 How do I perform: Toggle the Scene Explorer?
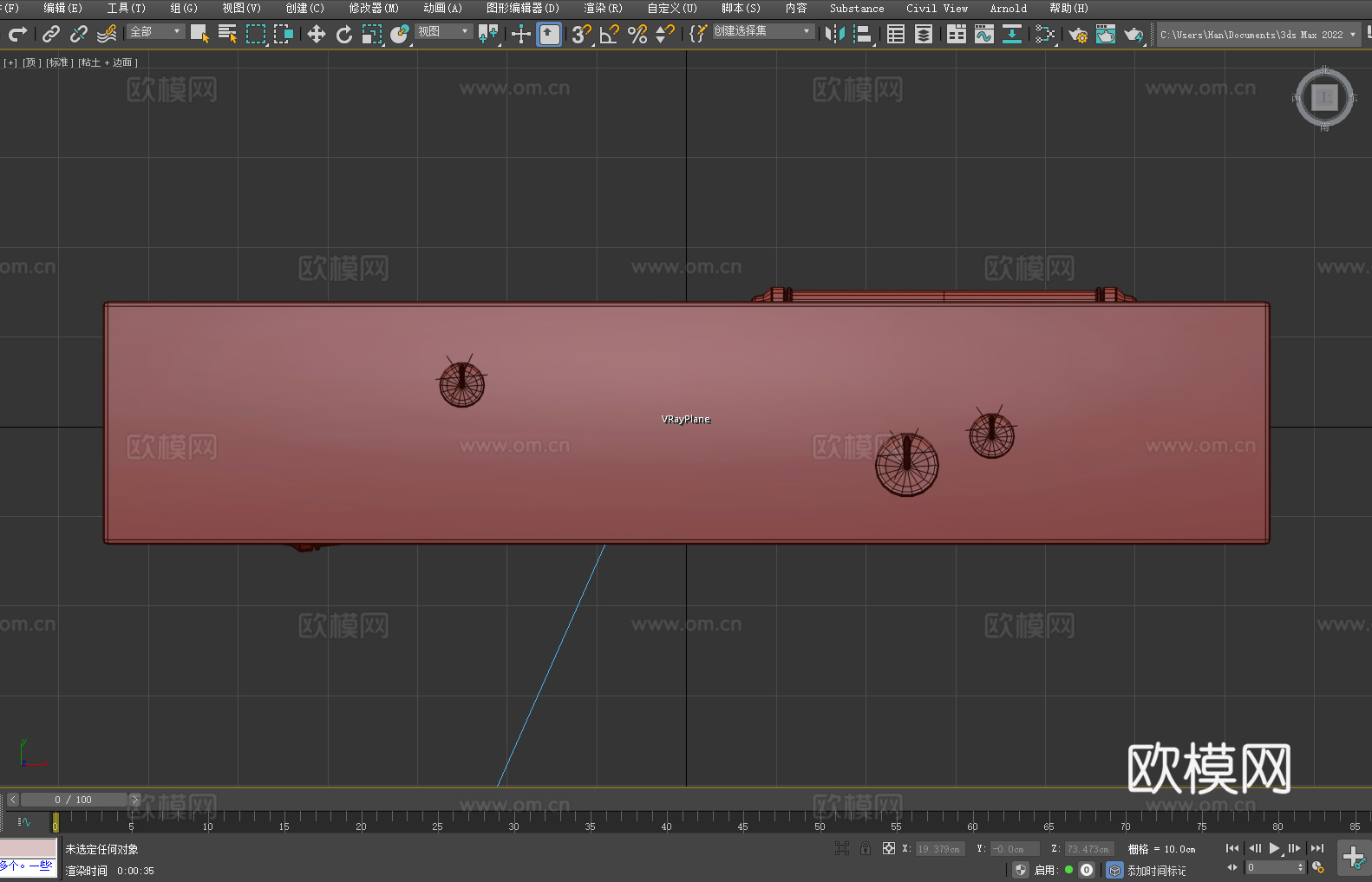pos(896,34)
